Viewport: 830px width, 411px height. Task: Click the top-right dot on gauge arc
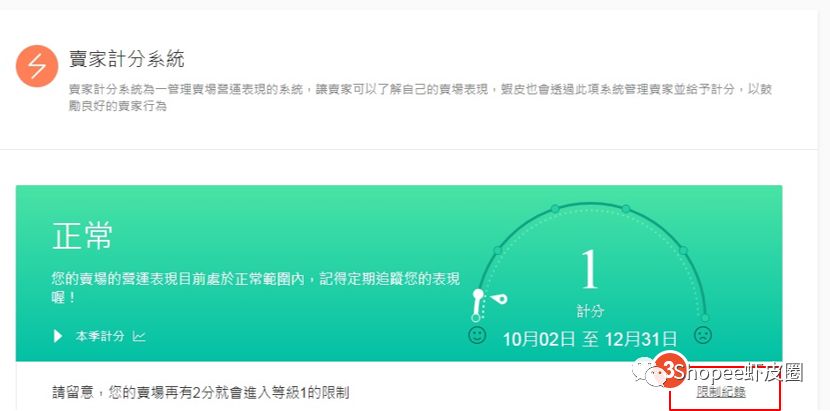(626, 209)
